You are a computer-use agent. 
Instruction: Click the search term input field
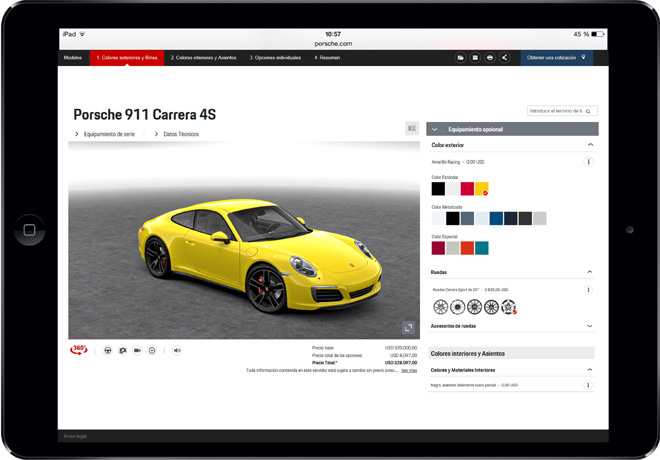556,111
